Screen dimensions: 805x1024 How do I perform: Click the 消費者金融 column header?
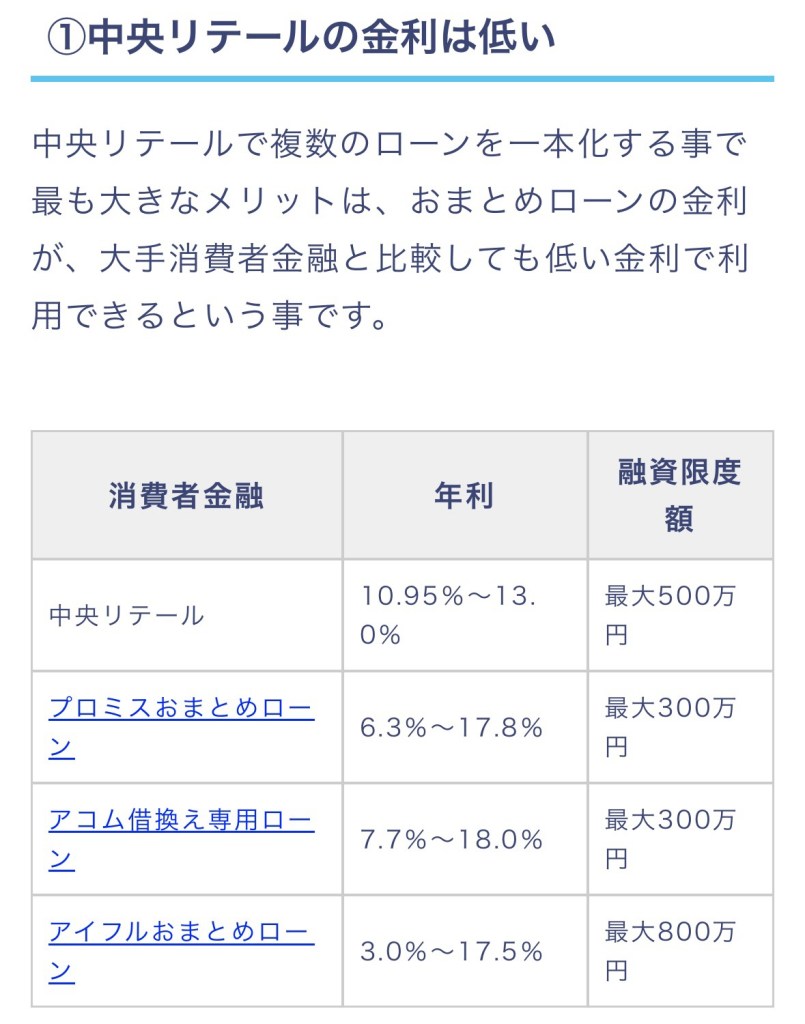(186, 496)
